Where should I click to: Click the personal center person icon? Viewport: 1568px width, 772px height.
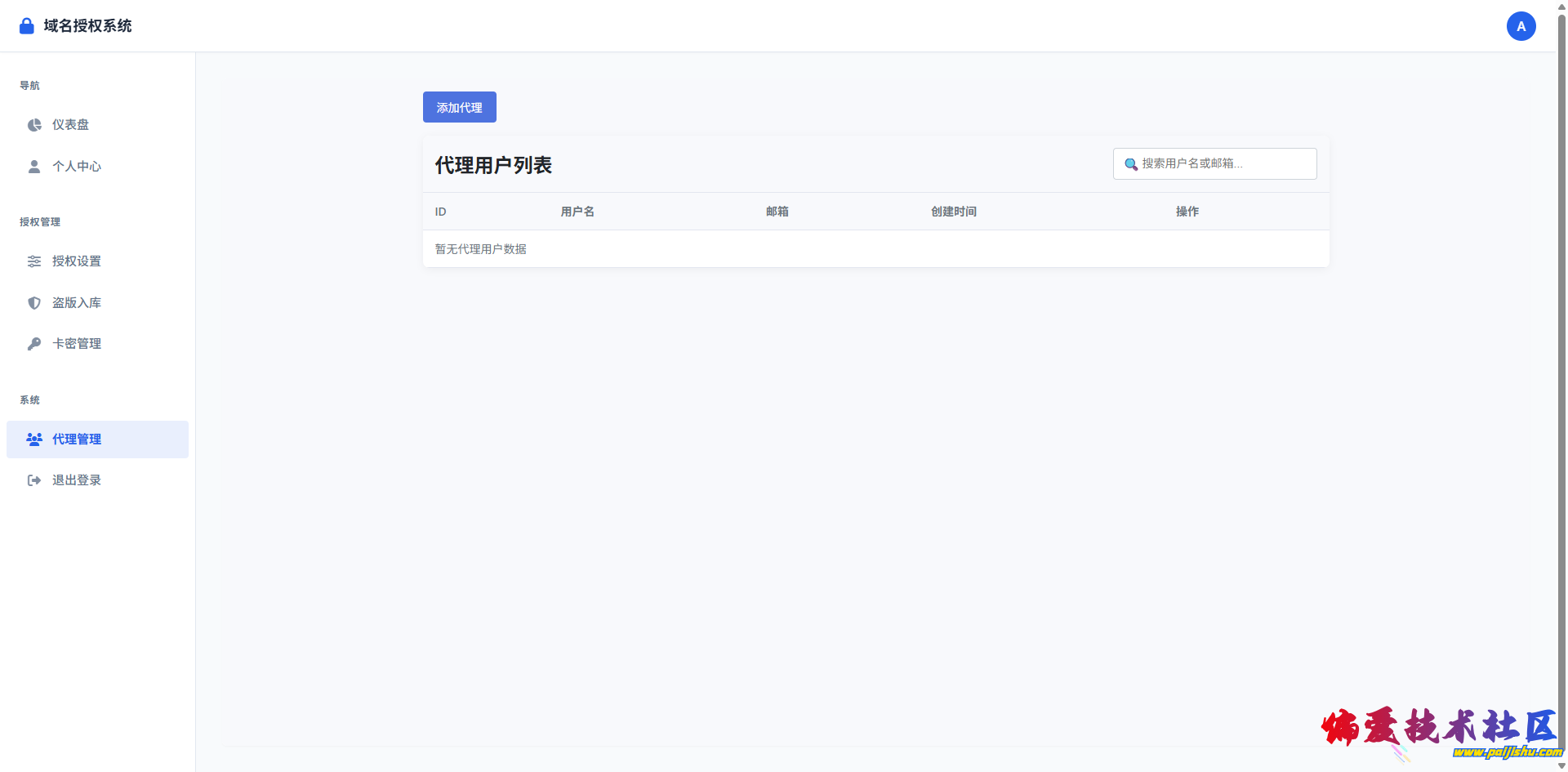coord(34,167)
